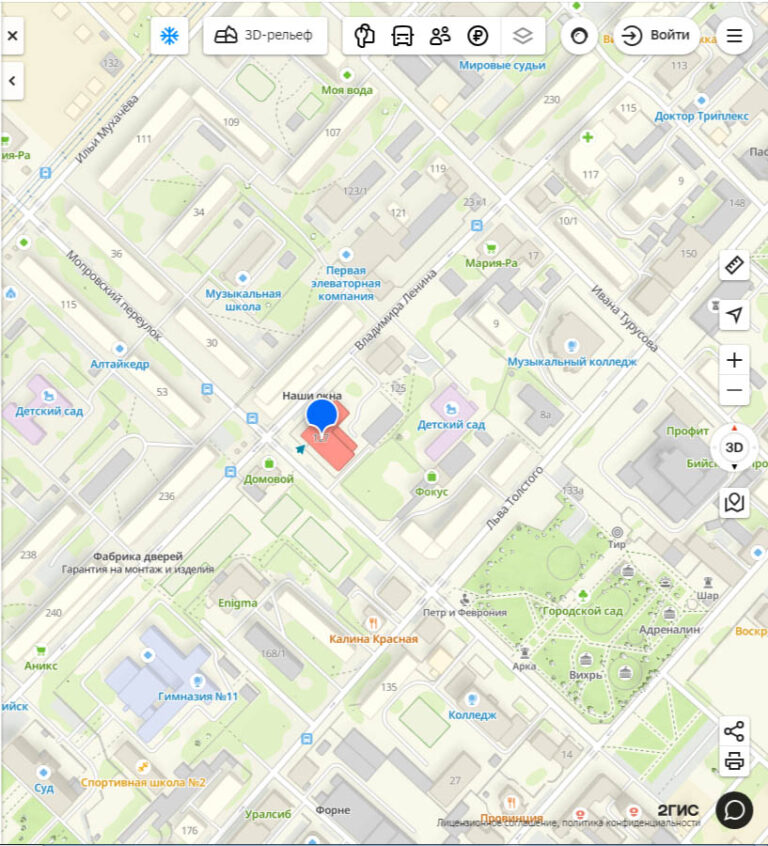Select the Адреналин attraction label
The width and height of the screenshot is (768, 846).
pyautogui.click(x=669, y=629)
